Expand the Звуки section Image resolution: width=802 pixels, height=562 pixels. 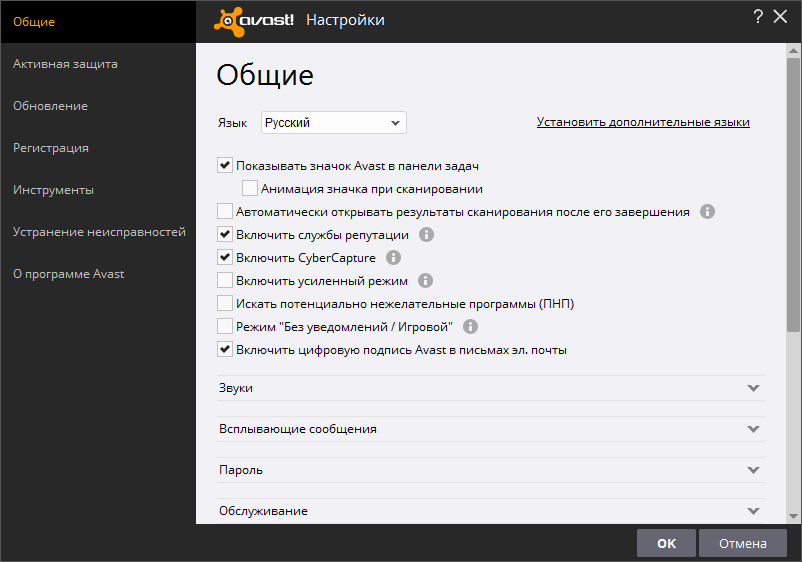(491, 388)
